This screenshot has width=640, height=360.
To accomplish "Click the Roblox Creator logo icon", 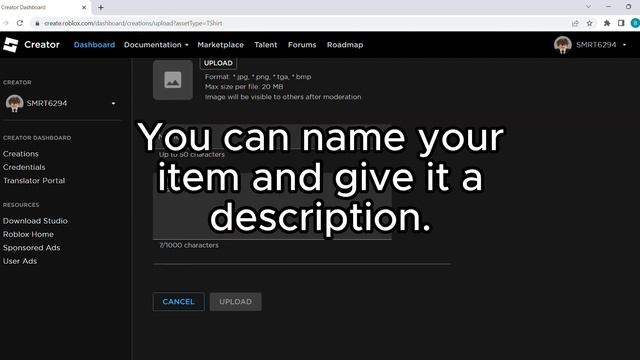I will (x=11, y=44).
